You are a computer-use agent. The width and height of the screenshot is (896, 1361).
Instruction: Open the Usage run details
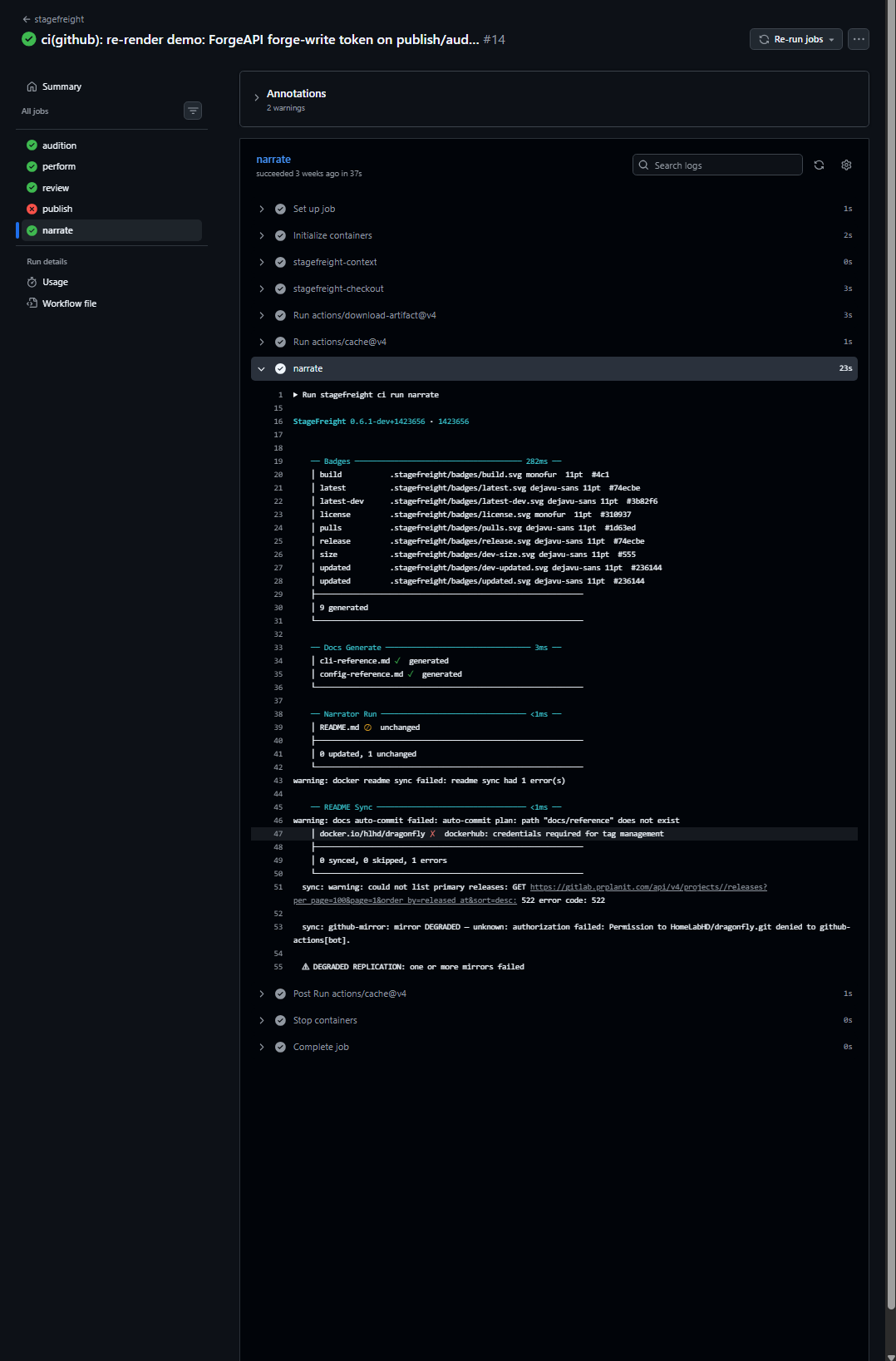pyautogui.click(x=55, y=282)
